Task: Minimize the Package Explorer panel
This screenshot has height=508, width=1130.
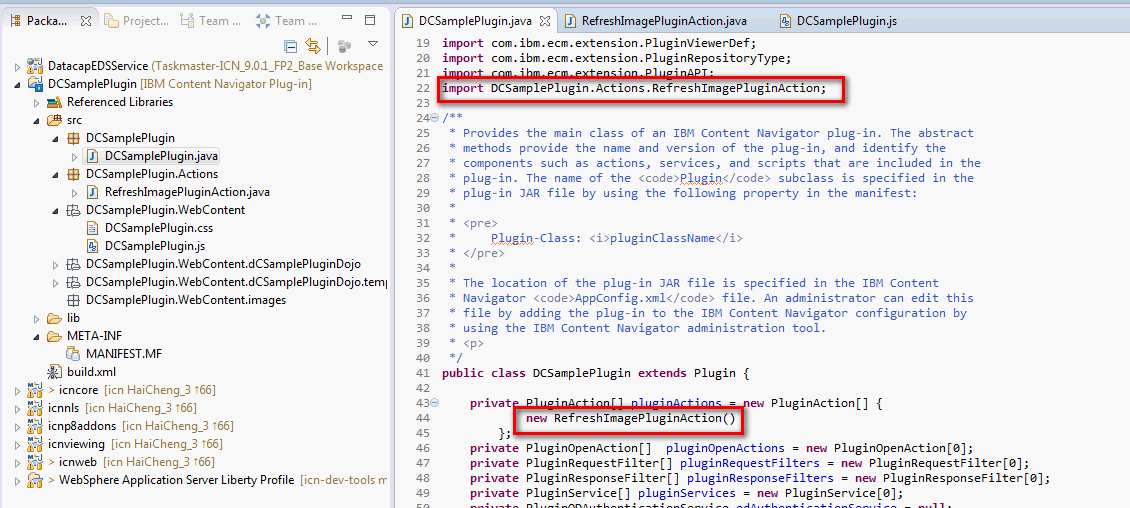Action: [347, 20]
